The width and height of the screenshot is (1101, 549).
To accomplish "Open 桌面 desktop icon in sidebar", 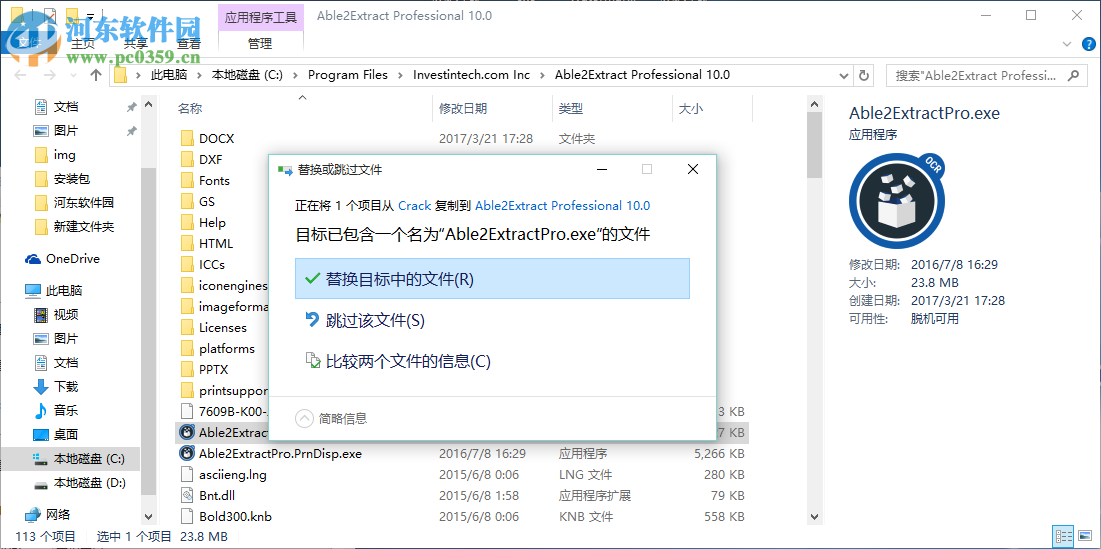I will pos(41,435).
